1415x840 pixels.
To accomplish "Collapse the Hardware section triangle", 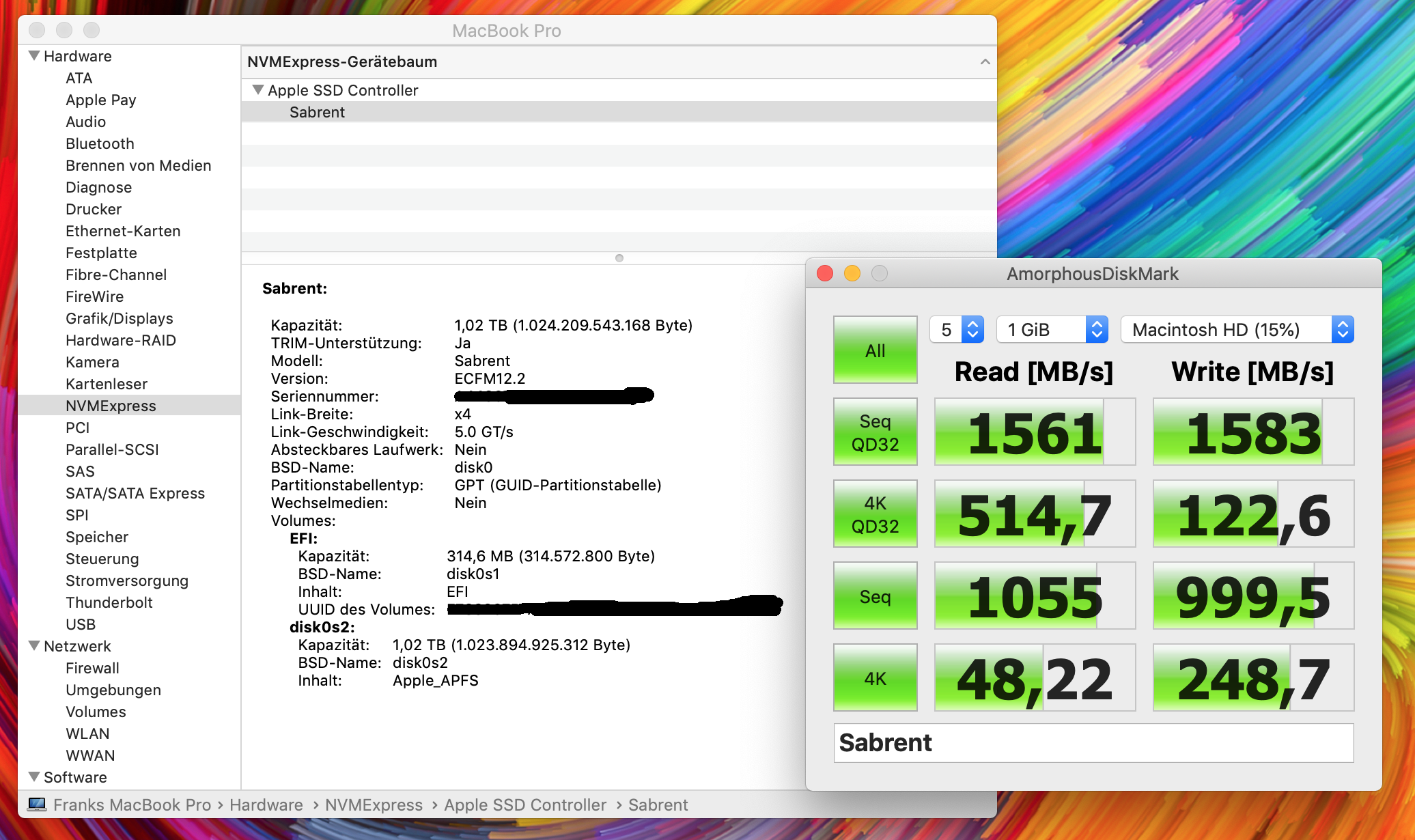I will [33, 55].
